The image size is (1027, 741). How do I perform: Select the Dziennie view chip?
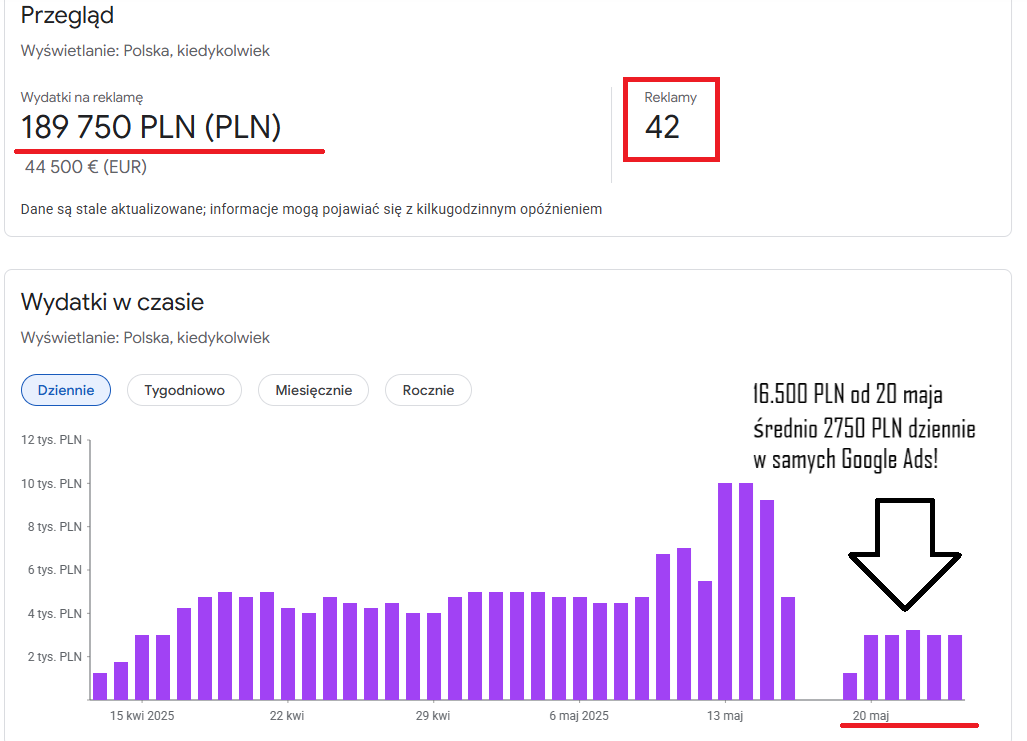(x=66, y=390)
